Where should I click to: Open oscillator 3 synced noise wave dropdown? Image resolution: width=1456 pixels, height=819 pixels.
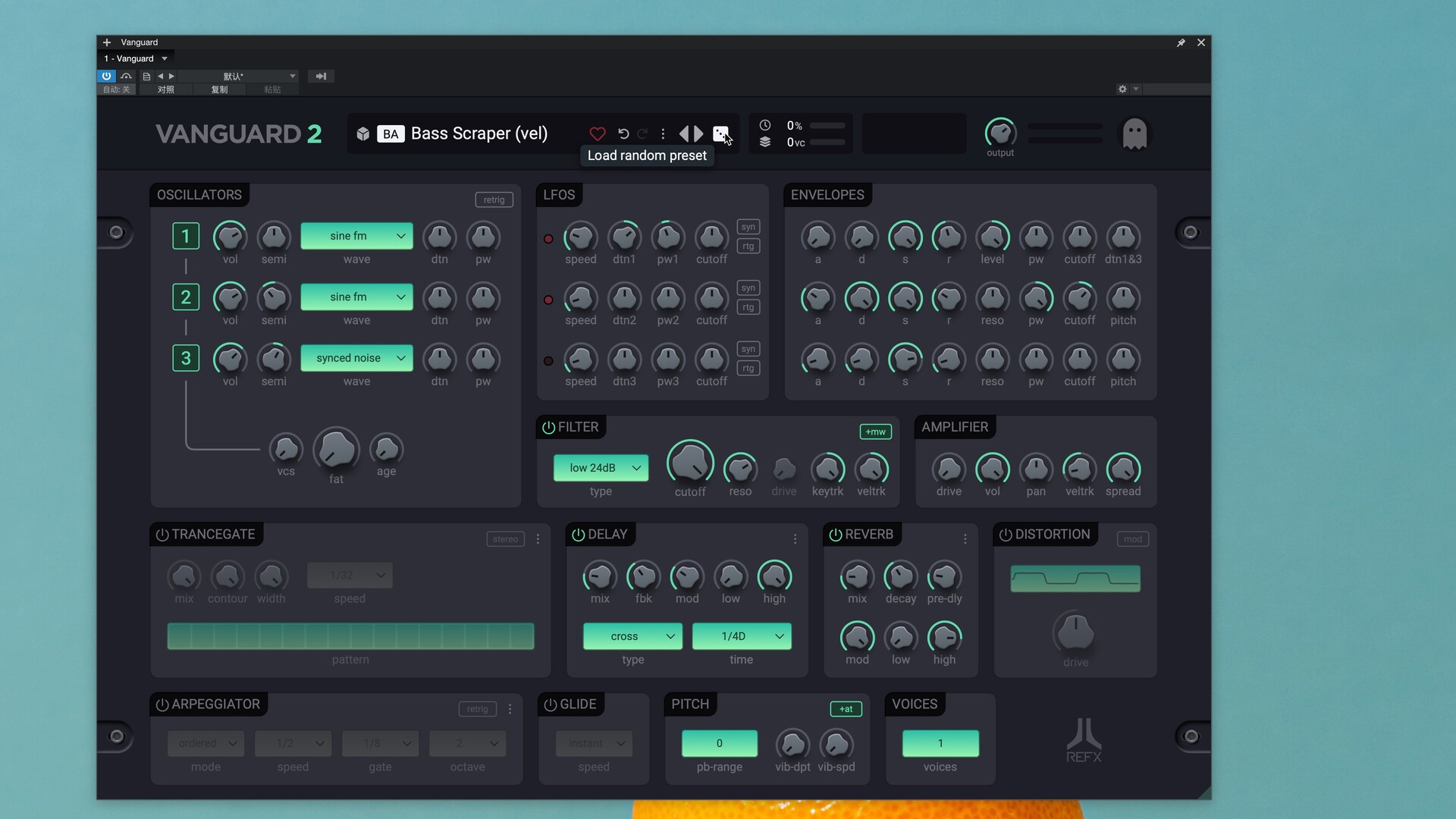pos(356,358)
